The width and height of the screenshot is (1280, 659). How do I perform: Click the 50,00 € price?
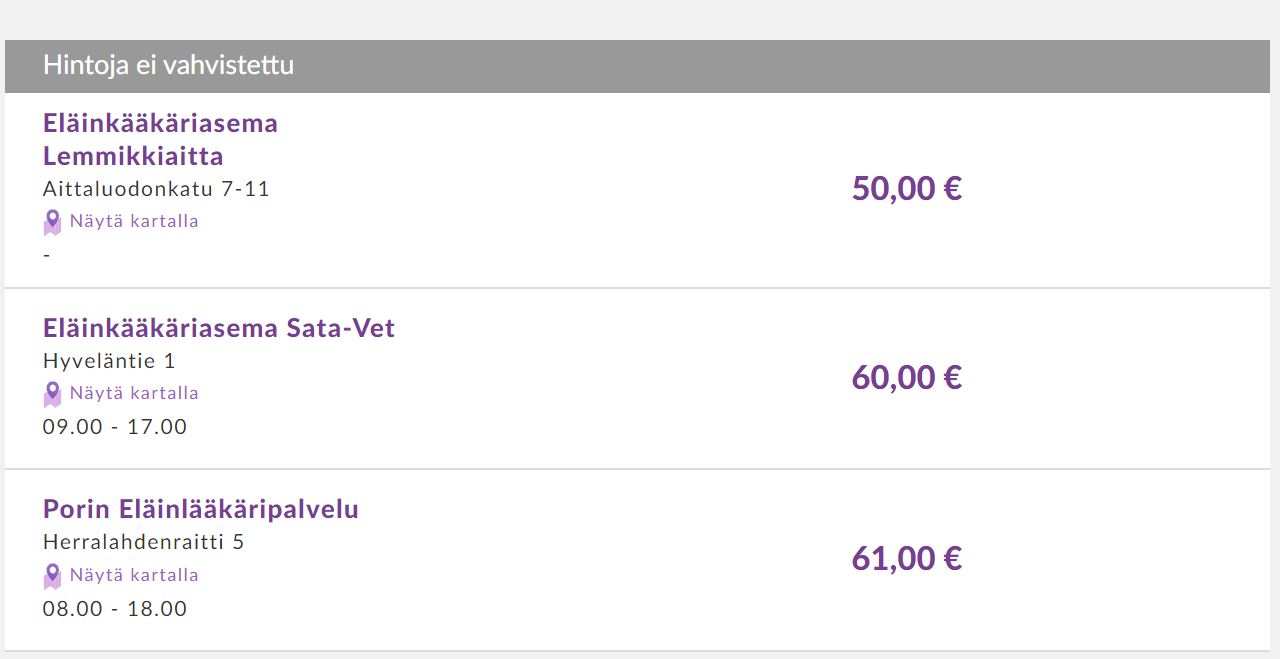(x=906, y=188)
